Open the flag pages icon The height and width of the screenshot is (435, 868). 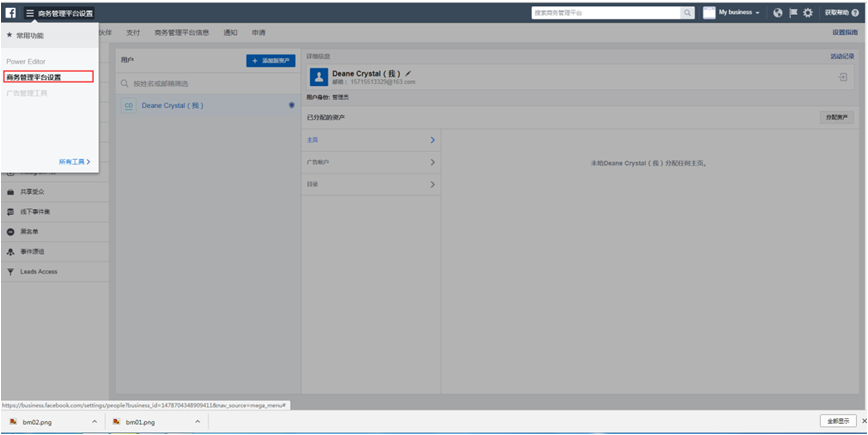click(x=793, y=13)
